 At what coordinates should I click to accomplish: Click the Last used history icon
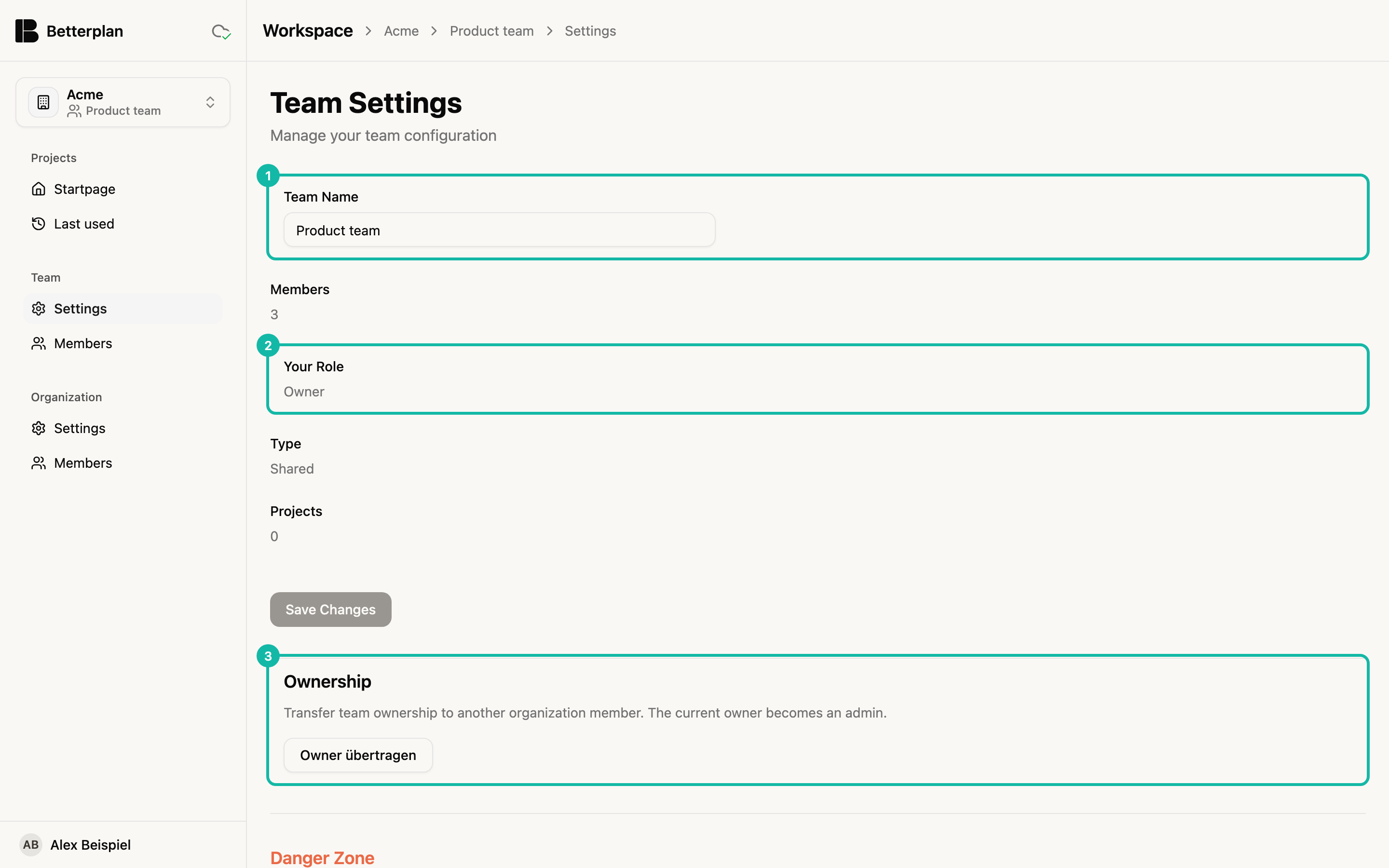(39, 224)
